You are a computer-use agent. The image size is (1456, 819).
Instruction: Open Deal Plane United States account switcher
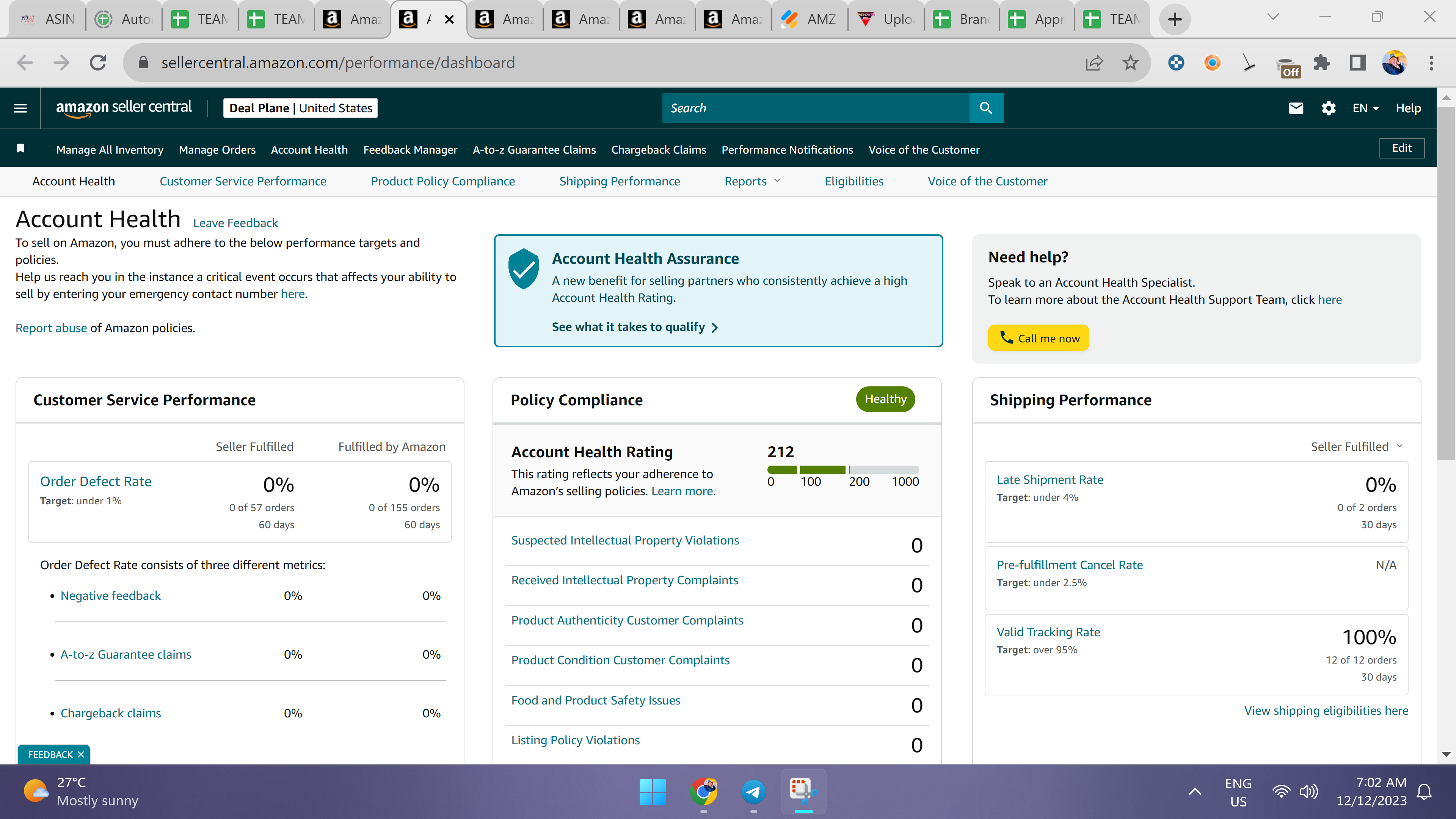point(301,108)
